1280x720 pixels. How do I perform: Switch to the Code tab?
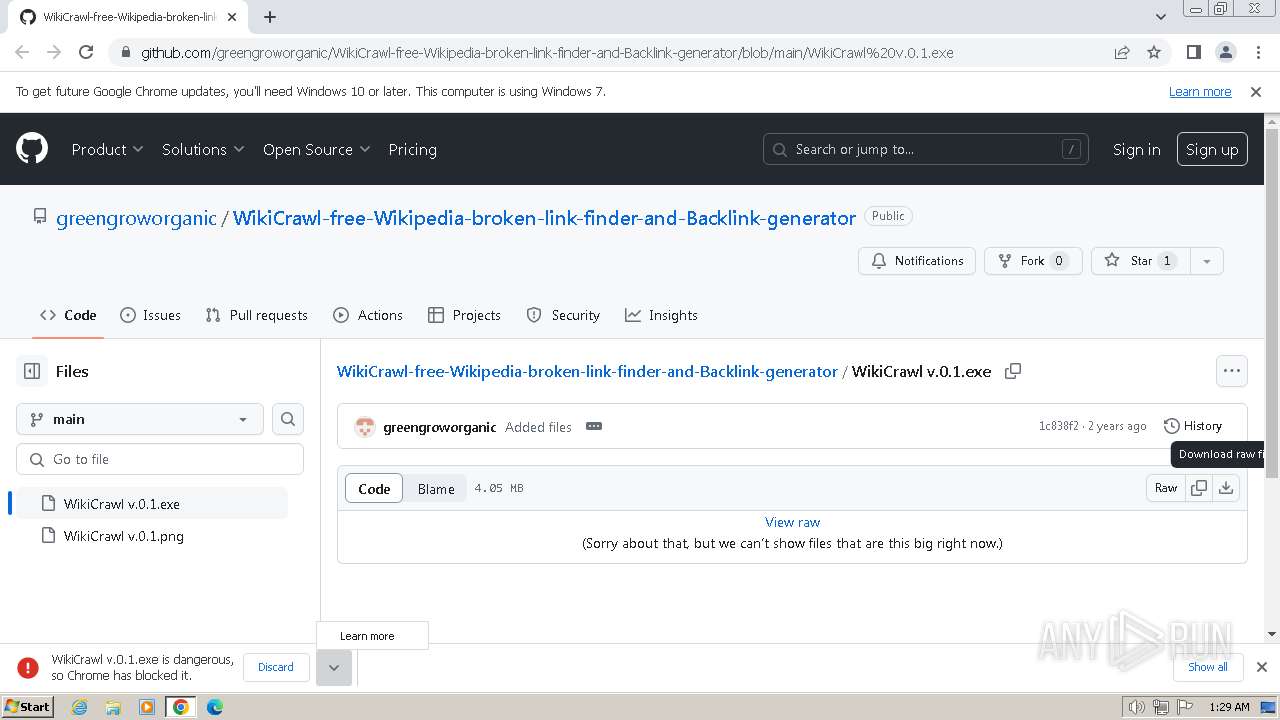[68, 315]
